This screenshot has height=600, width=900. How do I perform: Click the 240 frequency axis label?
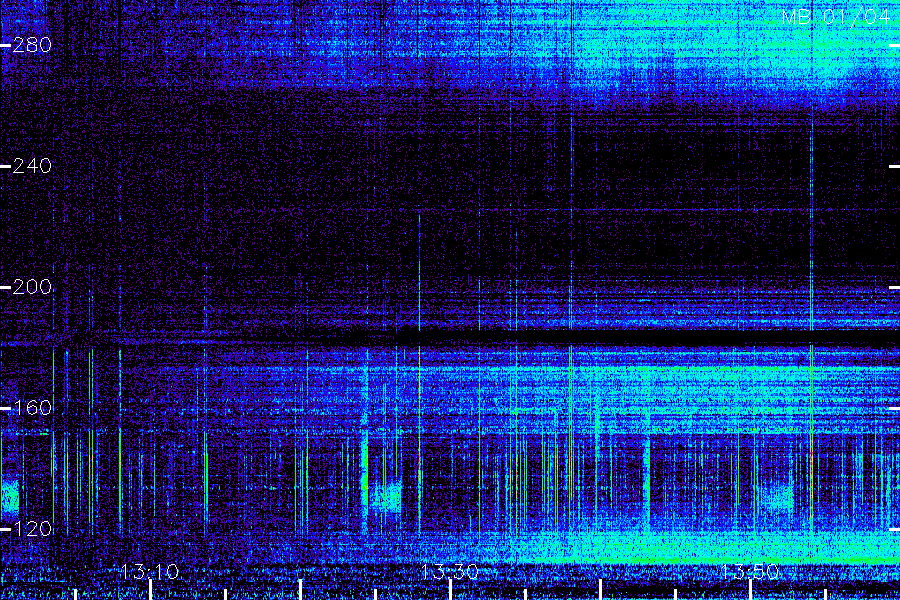click(x=32, y=166)
